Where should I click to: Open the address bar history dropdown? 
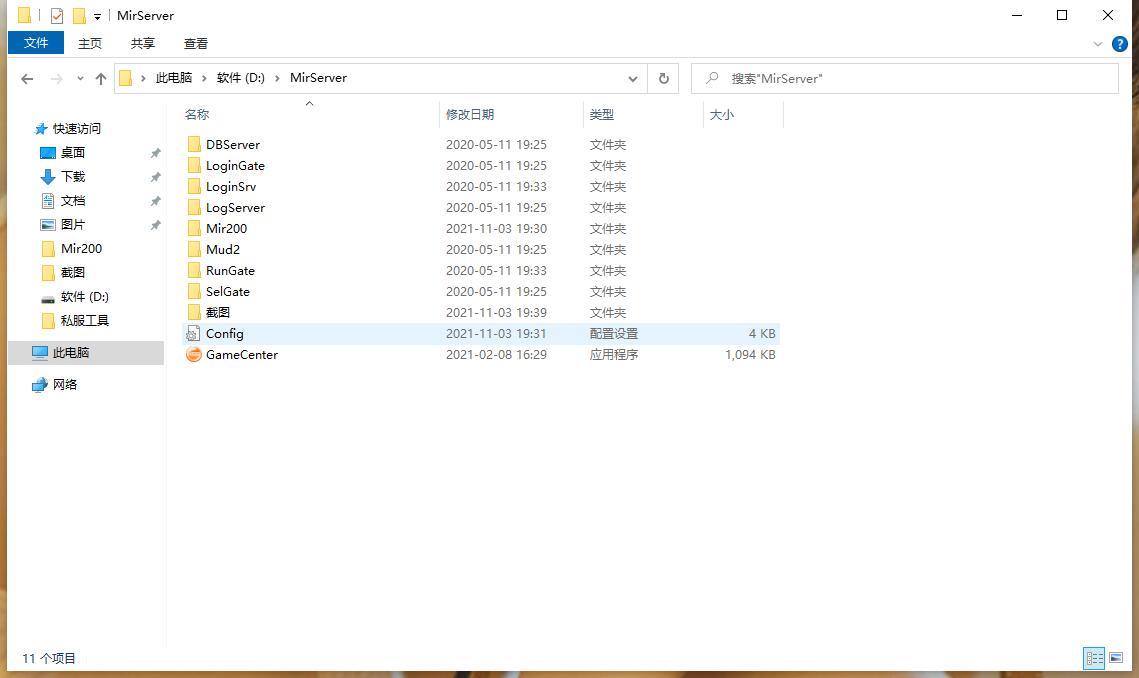[633, 78]
